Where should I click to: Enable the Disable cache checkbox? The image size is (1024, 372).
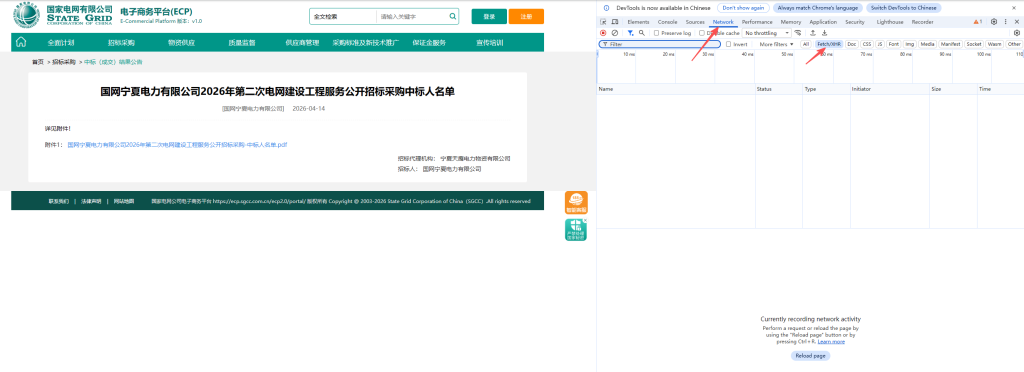(702, 33)
